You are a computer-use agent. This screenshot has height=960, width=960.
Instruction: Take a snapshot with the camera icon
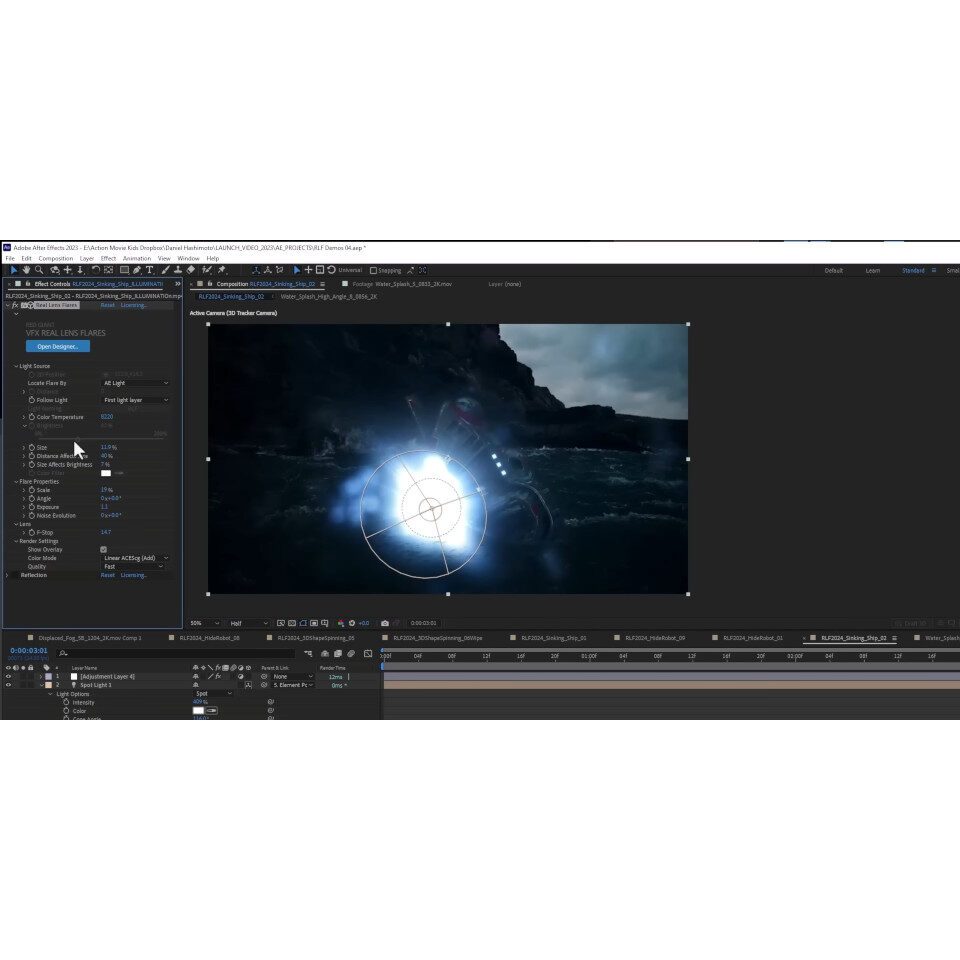click(385, 623)
